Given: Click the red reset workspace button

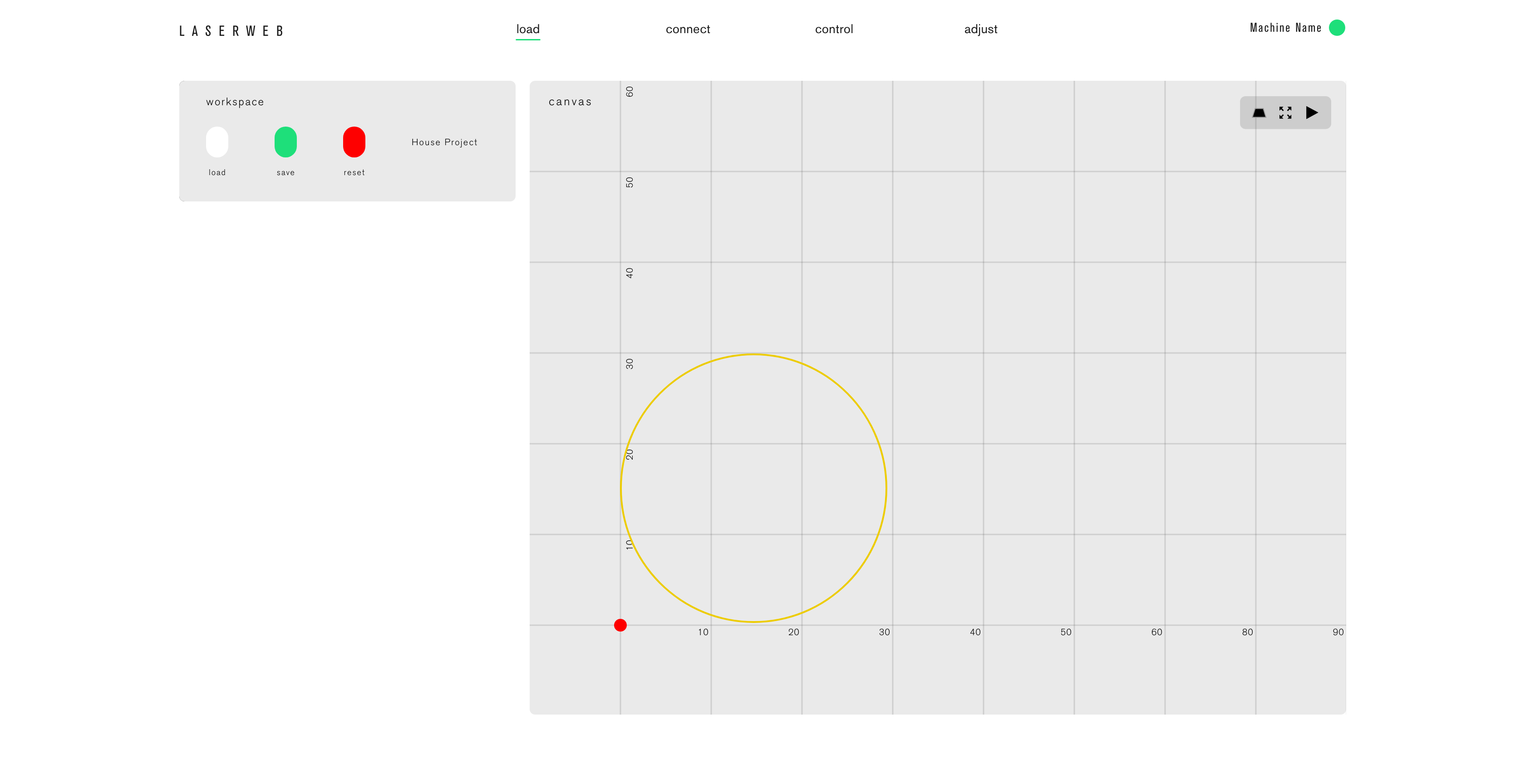Looking at the screenshot, I should pos(354,142).
